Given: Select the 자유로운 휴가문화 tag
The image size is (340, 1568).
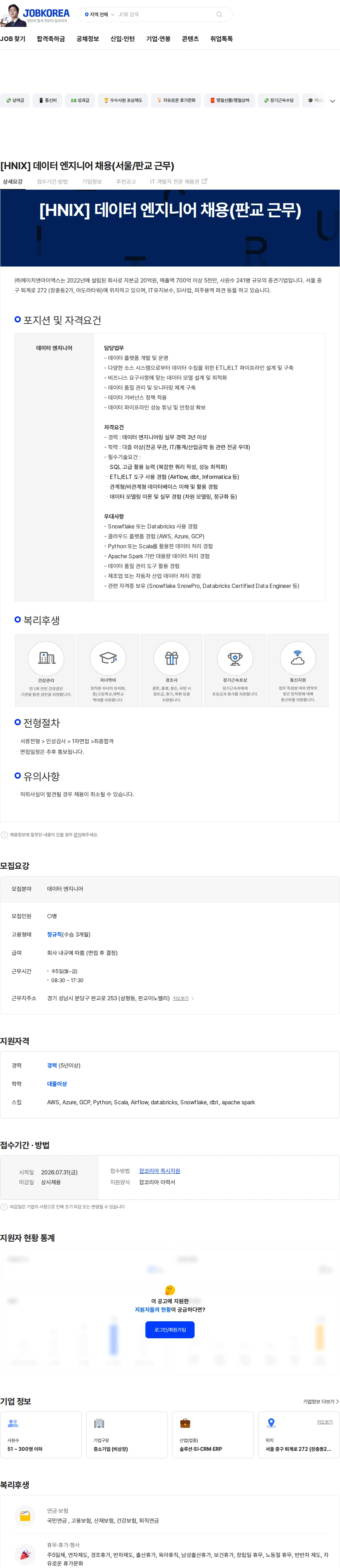Looking at the screenshot, I should coord(175,101).
